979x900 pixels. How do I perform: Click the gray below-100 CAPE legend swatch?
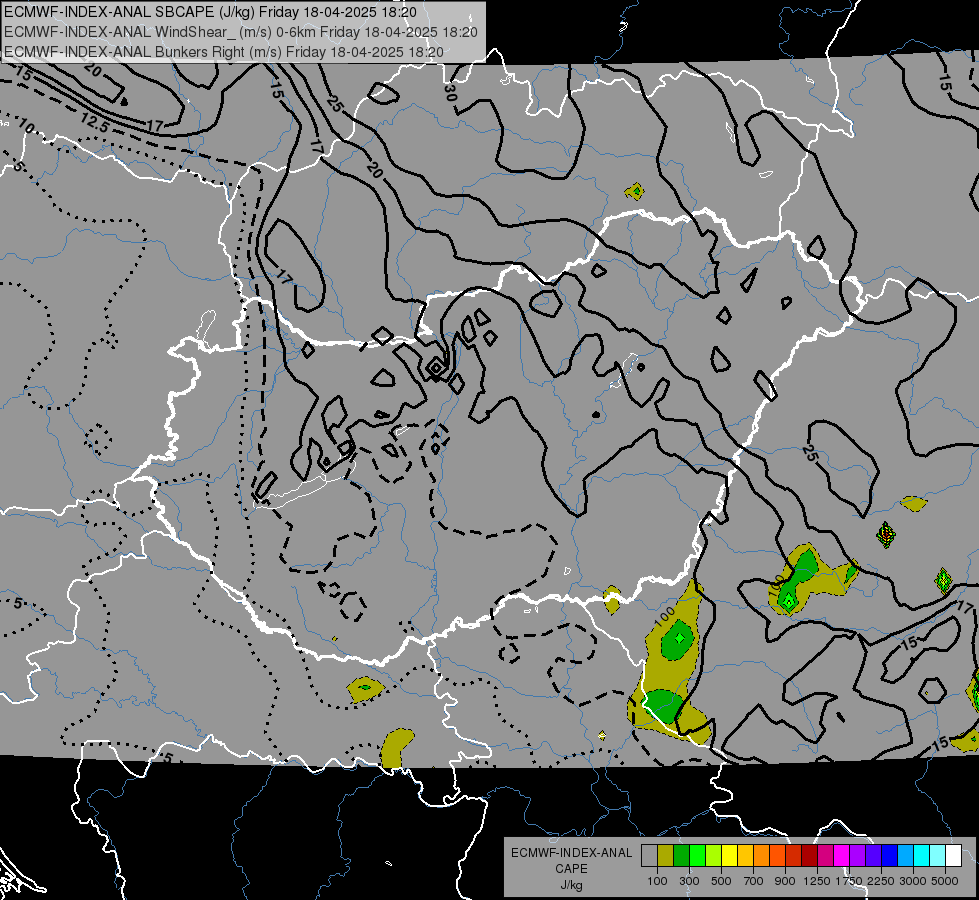(649, 856)
